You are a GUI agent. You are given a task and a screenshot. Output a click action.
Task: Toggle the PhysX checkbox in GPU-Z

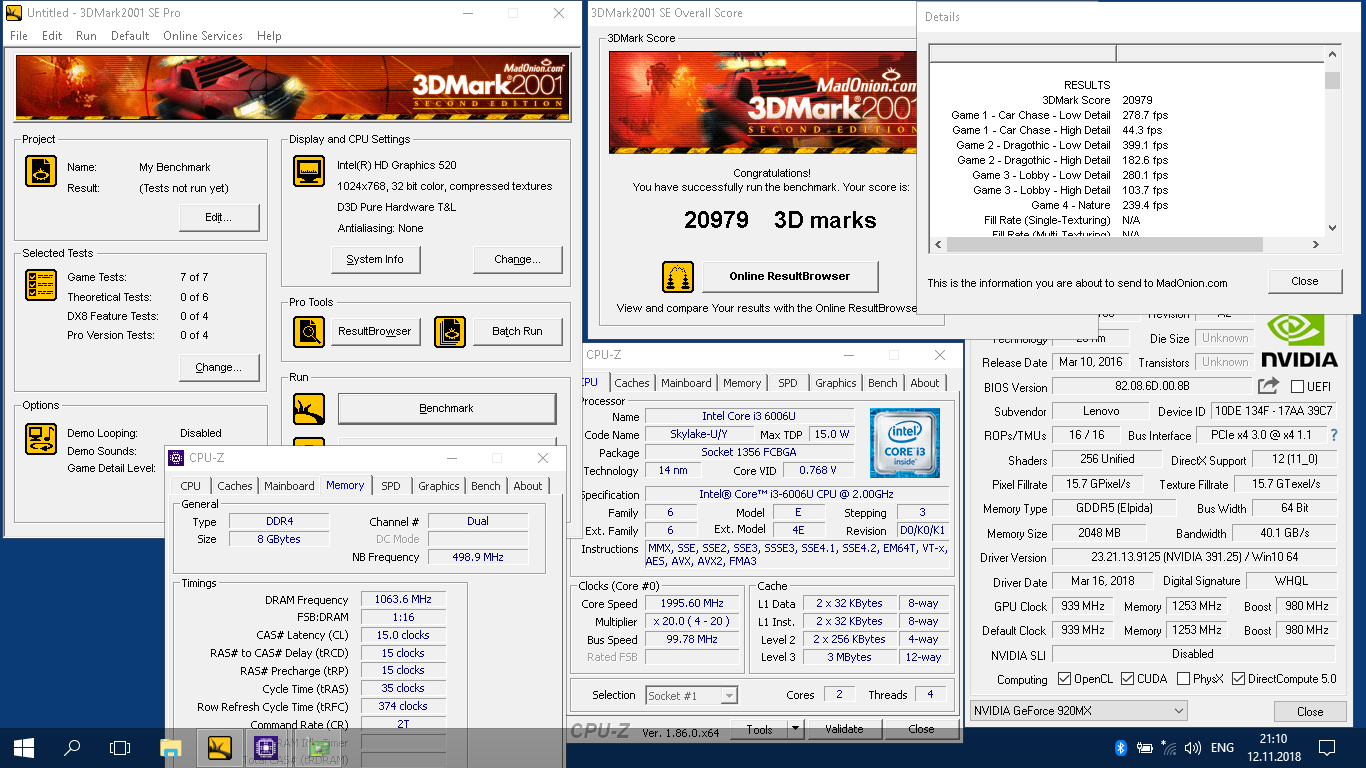point(1184,679)
